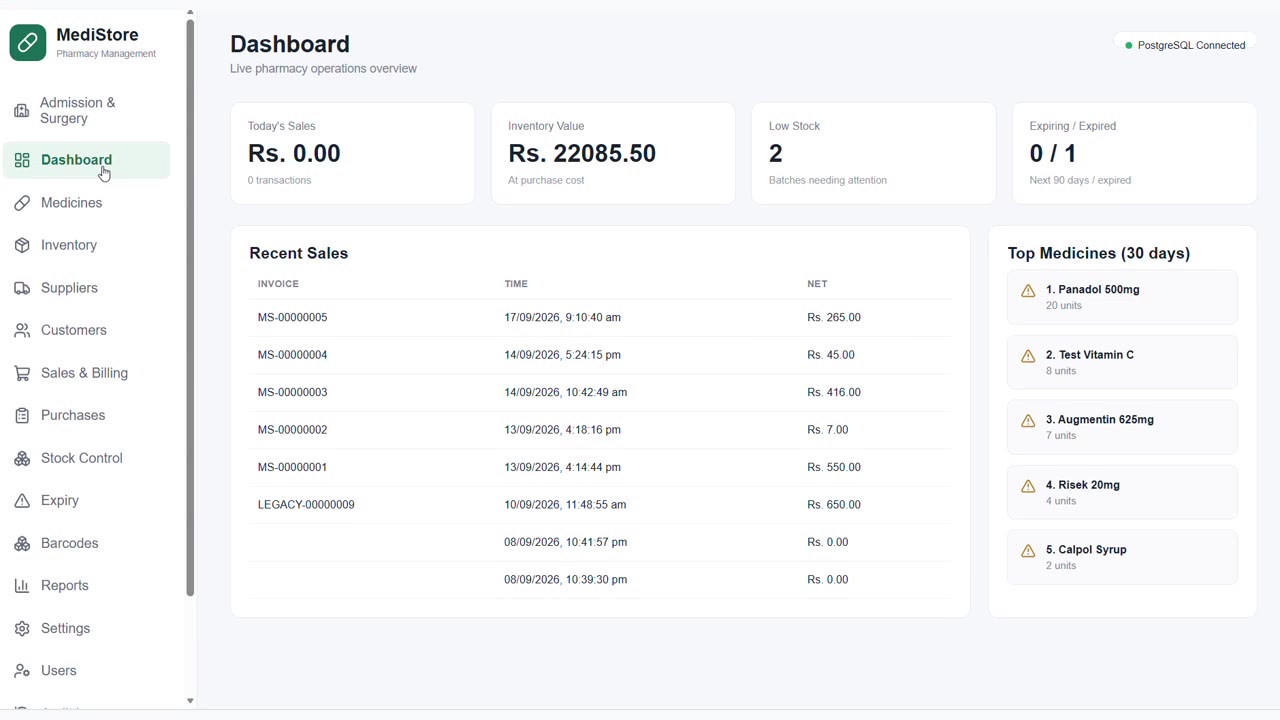Click the Customers people icon
This screenshot has height=720, width=1280.
(22, 330)
